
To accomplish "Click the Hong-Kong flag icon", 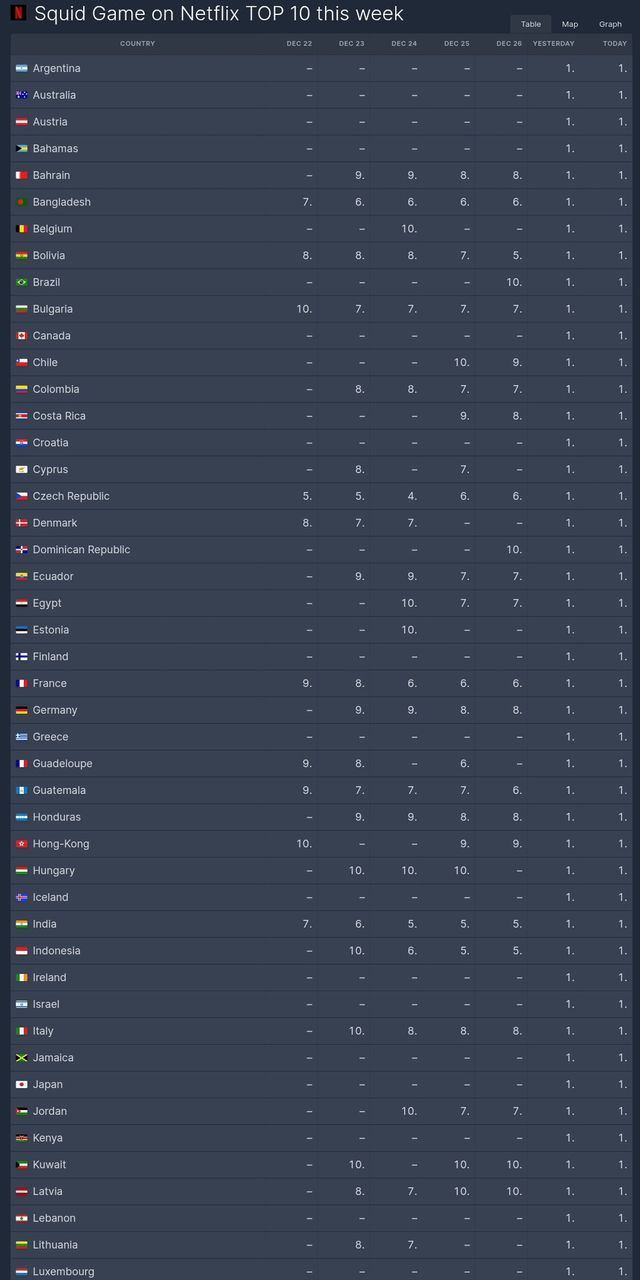I will pyautogui.click(x=22, y=844).
